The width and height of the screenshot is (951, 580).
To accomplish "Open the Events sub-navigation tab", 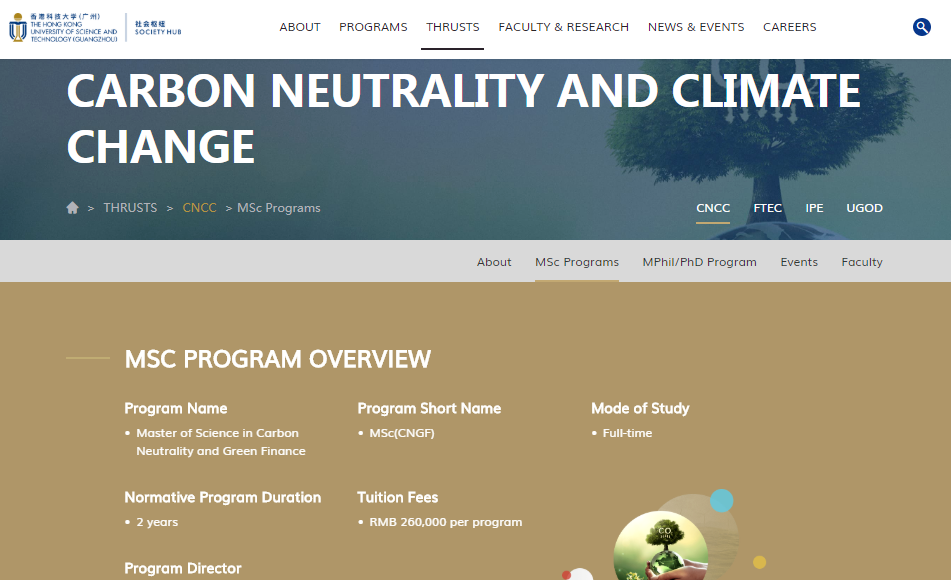I will pos(799,262).
